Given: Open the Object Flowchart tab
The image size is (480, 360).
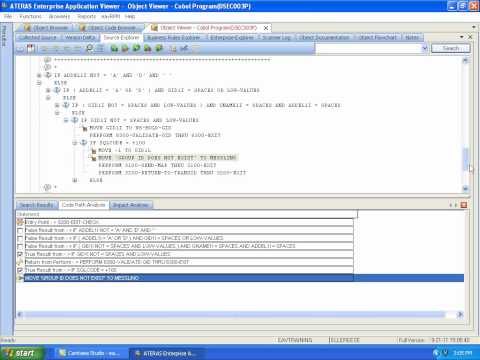Looking at the screenshot, I should click(377, 38).
